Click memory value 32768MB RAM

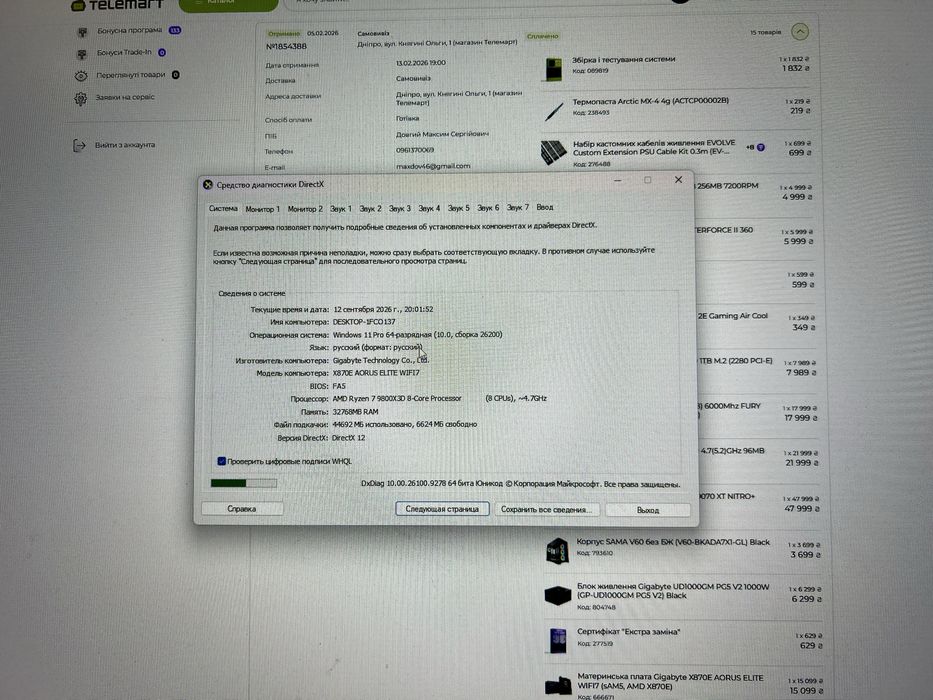(355, 412)
